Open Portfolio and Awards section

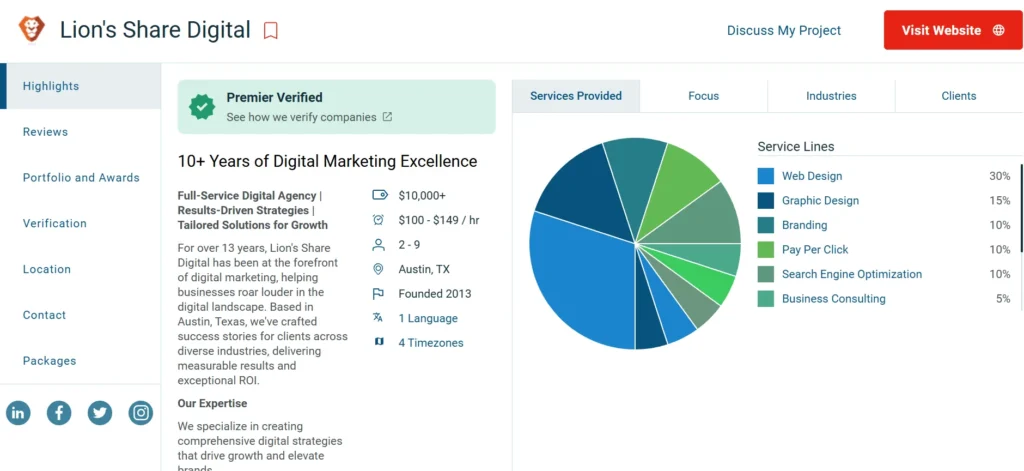81,178
